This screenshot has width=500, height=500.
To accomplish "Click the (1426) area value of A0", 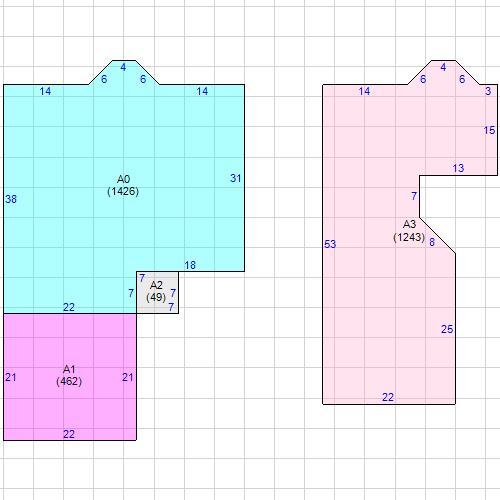I will pos(123,191).
